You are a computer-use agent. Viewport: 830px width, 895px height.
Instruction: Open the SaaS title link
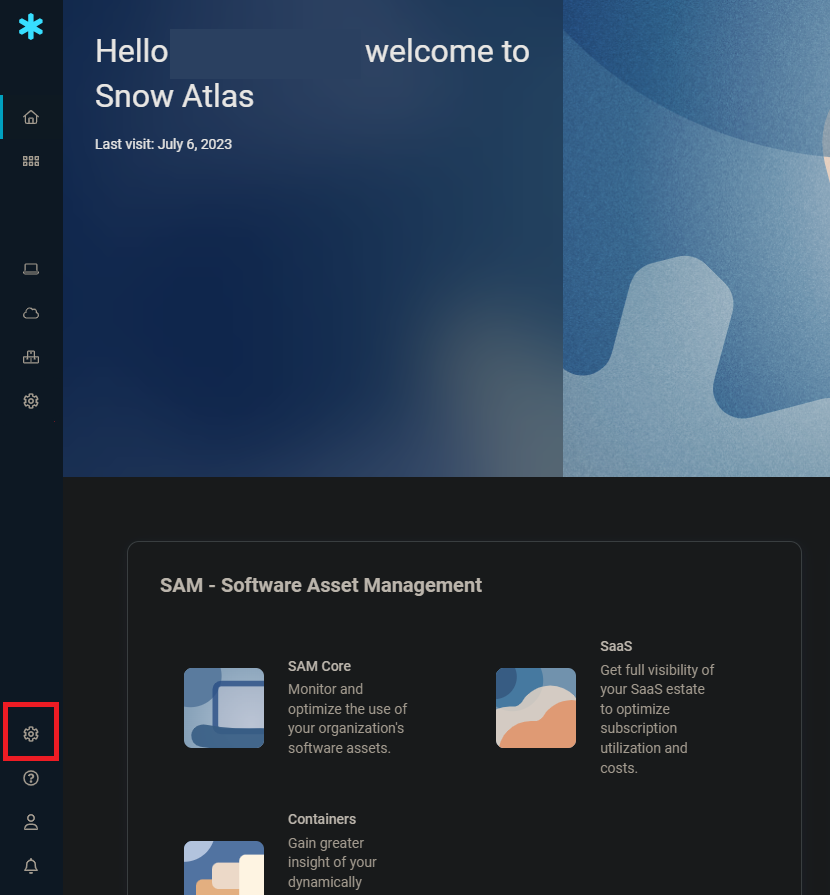click(x=616, y=646)
